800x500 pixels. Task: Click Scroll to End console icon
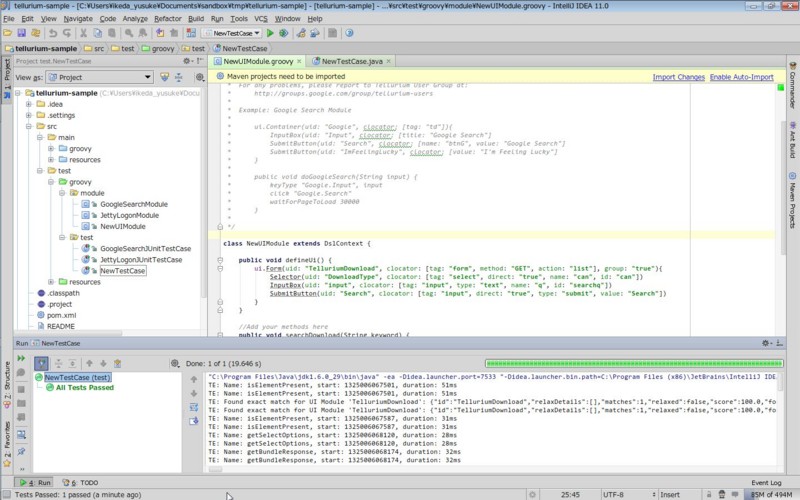point(194,421)
